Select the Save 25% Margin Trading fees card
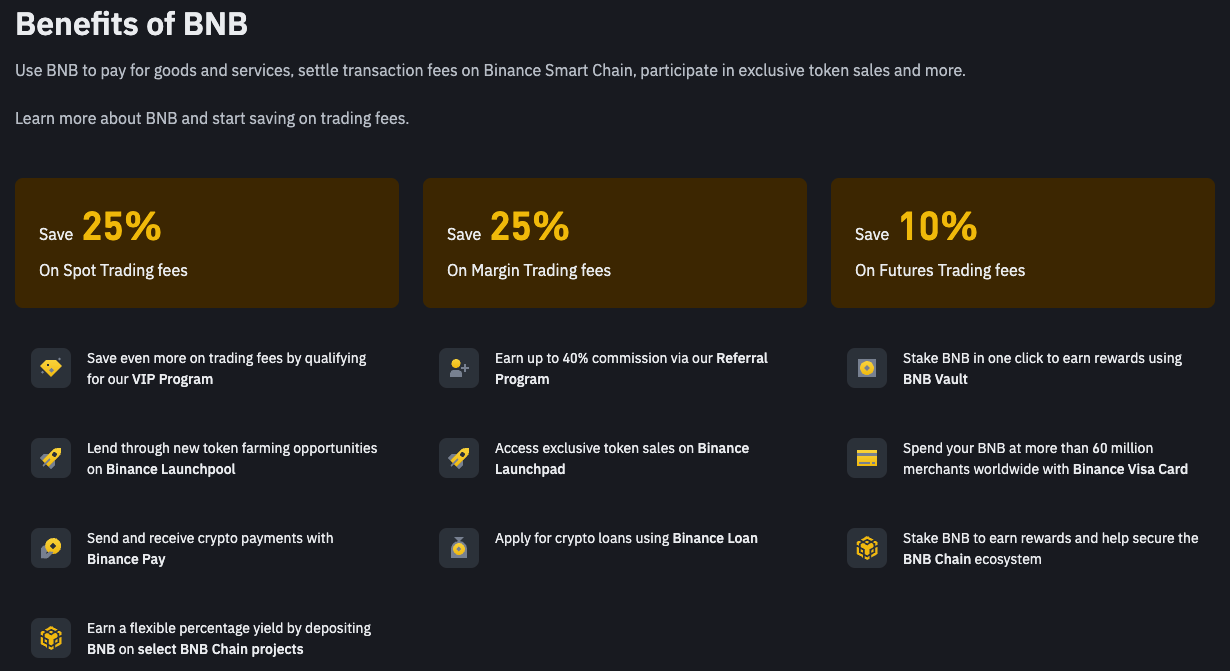The height and width of the screenshot is (671, 1230). [x=615, y=243]
